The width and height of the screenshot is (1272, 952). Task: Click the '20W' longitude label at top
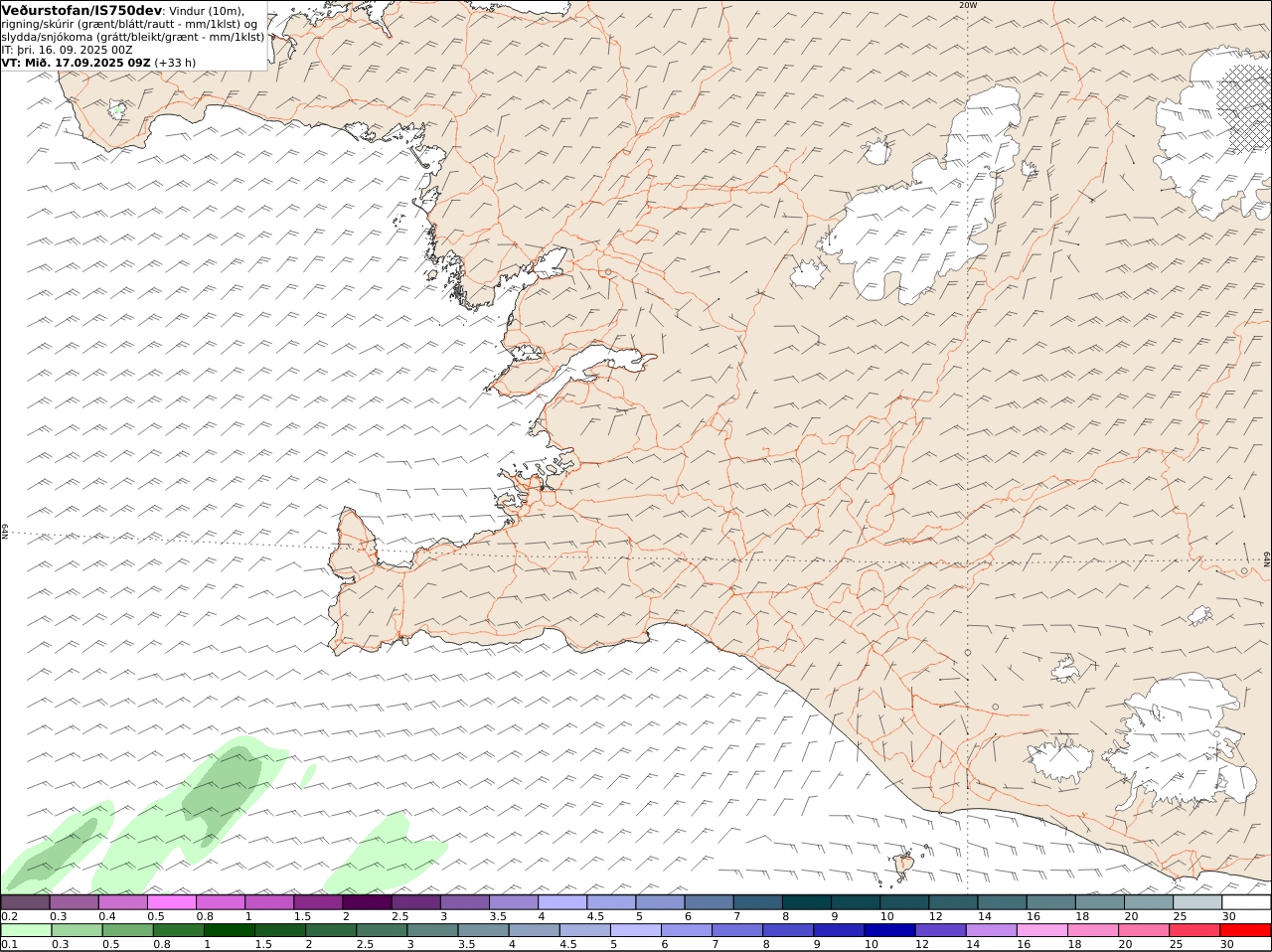[968, 5]
